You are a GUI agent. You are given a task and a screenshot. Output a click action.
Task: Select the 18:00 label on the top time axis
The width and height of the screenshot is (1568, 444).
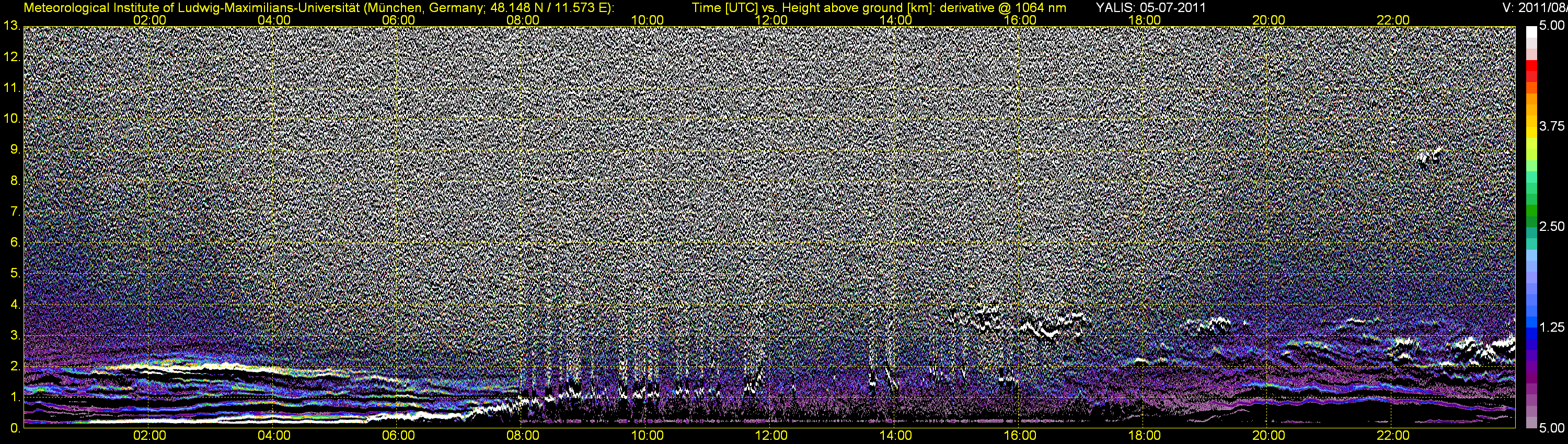click(1144, 20)
